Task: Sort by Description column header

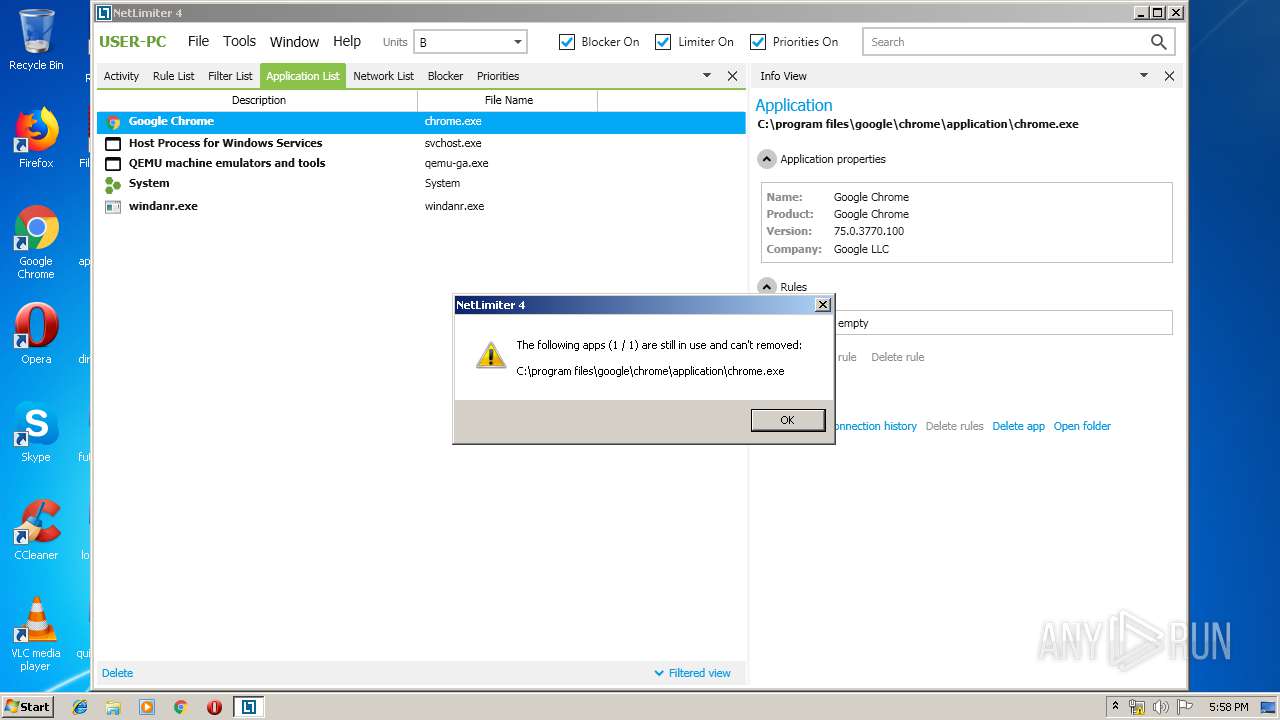Action: 258,100
